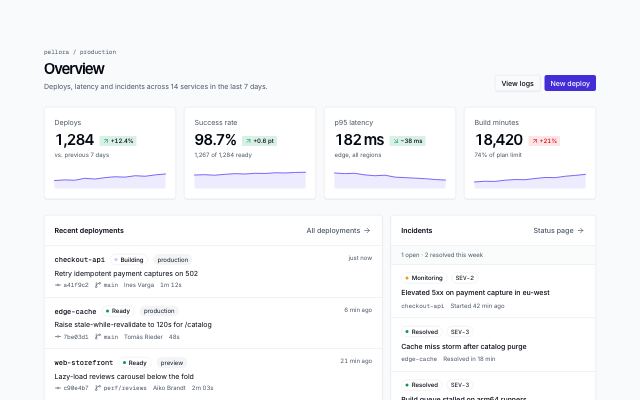Viewport: 640px width, 400px height.
Task: Click 'Resolved in 18 min' text
Action: coord(469,359)
